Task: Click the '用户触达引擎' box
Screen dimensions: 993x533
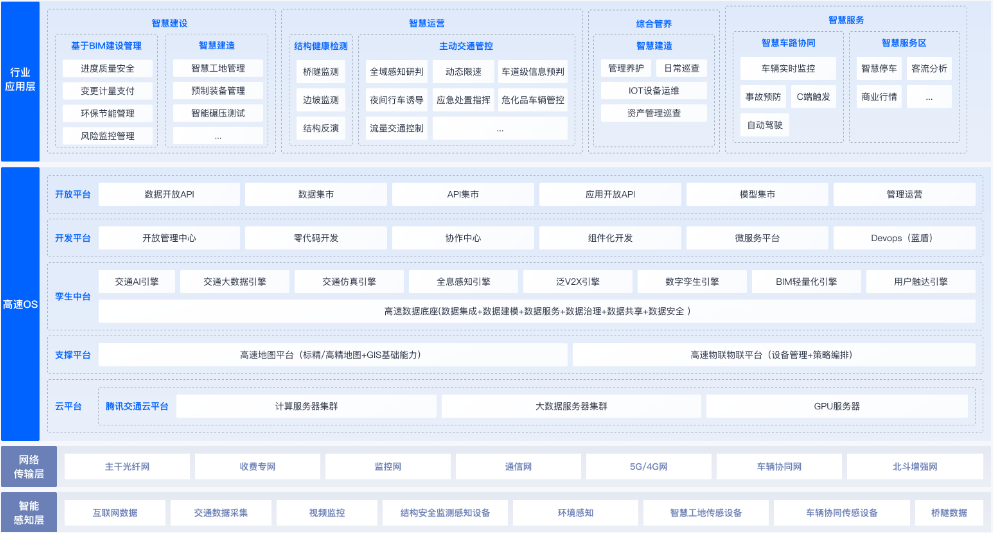Action: tap(921, 282)
